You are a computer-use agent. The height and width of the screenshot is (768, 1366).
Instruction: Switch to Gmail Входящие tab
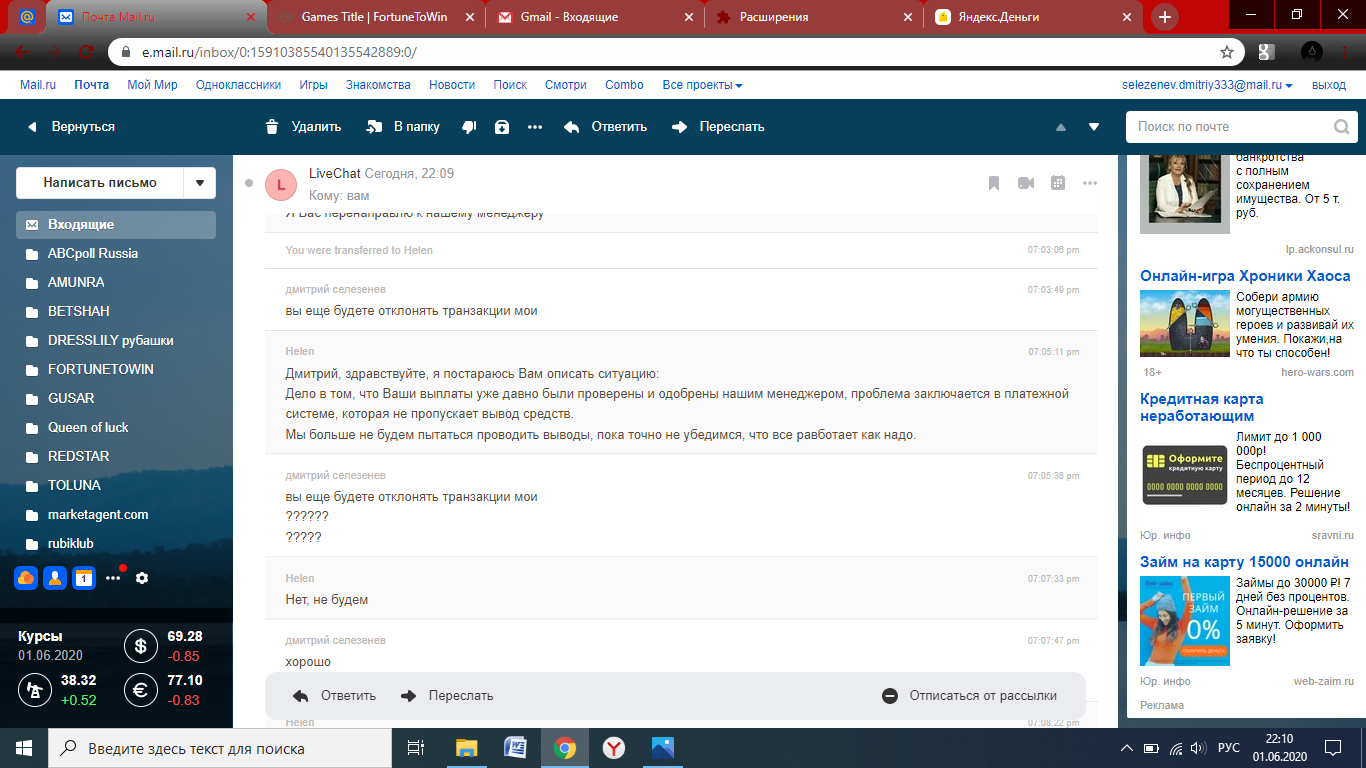point(596,17)
